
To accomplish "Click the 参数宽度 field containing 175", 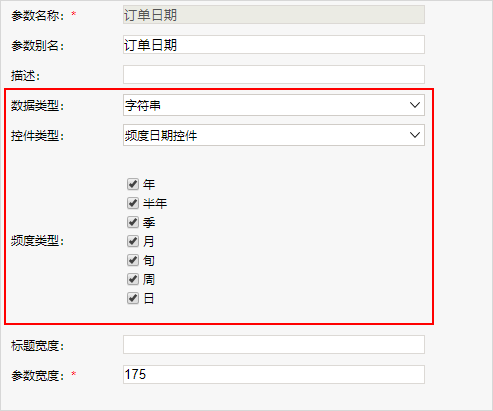I will click(x=274, y=374).
